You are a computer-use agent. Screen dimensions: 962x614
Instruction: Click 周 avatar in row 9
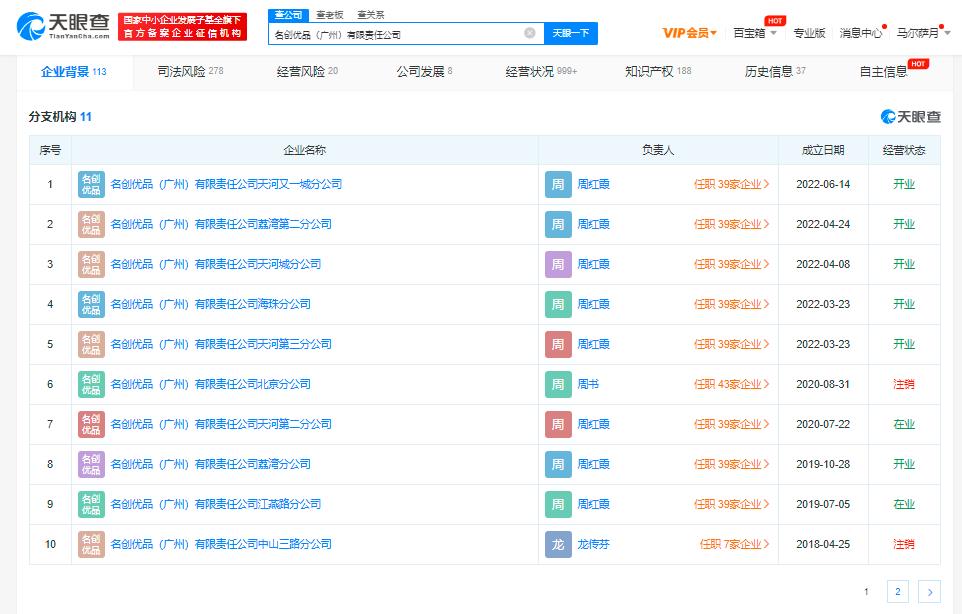point(558,504)
